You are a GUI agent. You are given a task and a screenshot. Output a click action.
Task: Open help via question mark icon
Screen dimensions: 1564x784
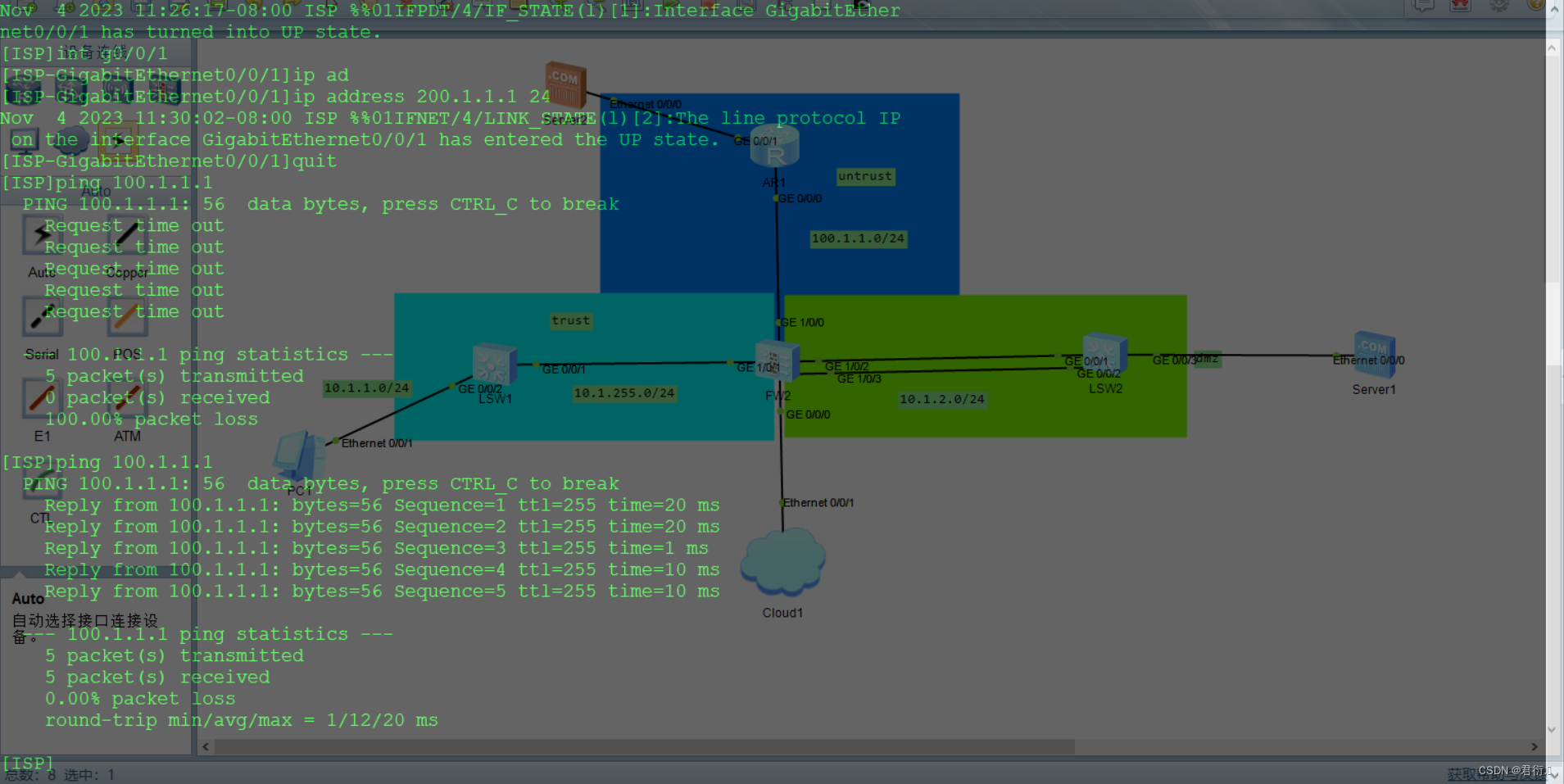coord(1536,4)
